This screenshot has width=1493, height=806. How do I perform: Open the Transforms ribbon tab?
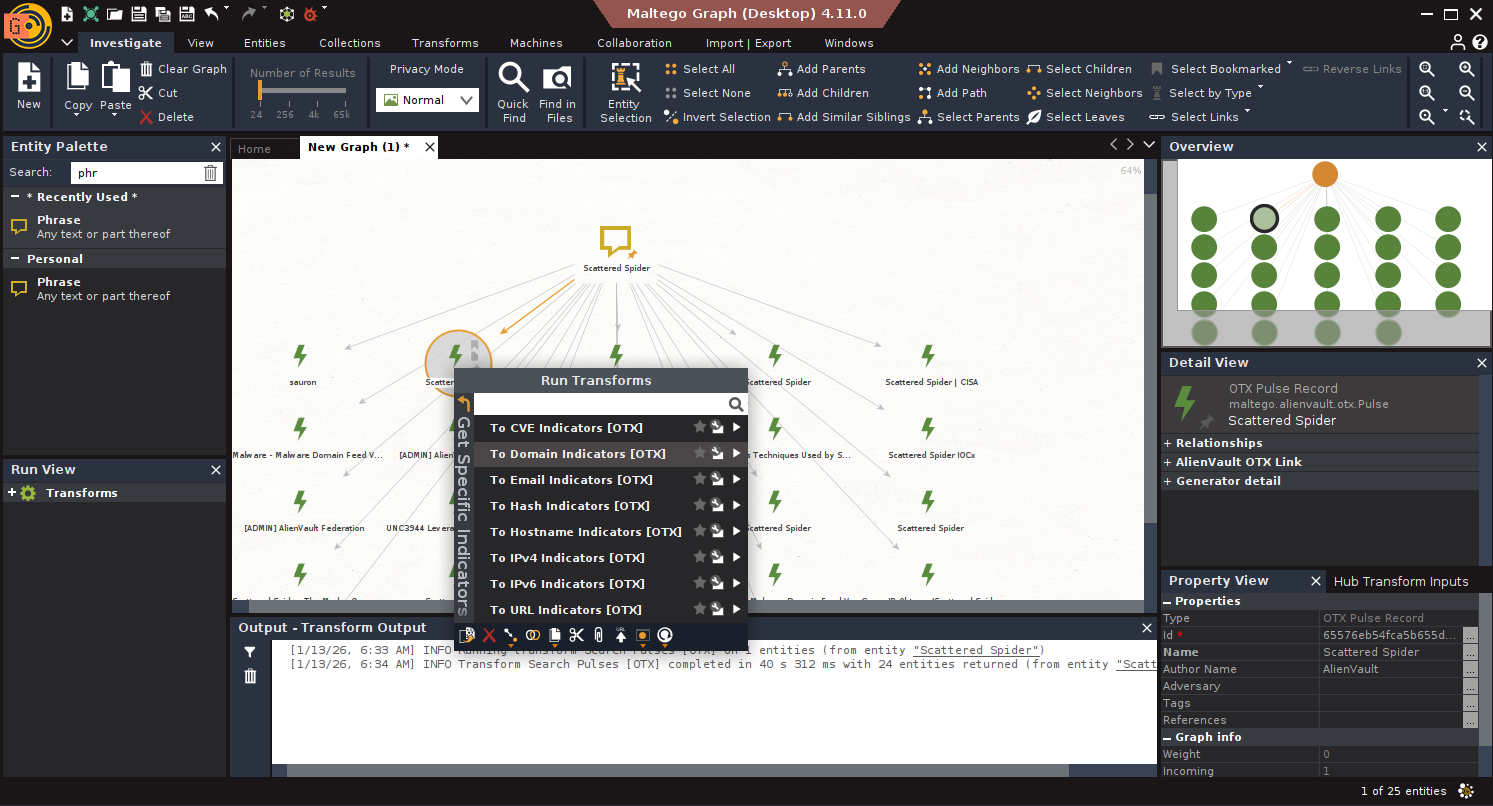[x=445, y=43]
